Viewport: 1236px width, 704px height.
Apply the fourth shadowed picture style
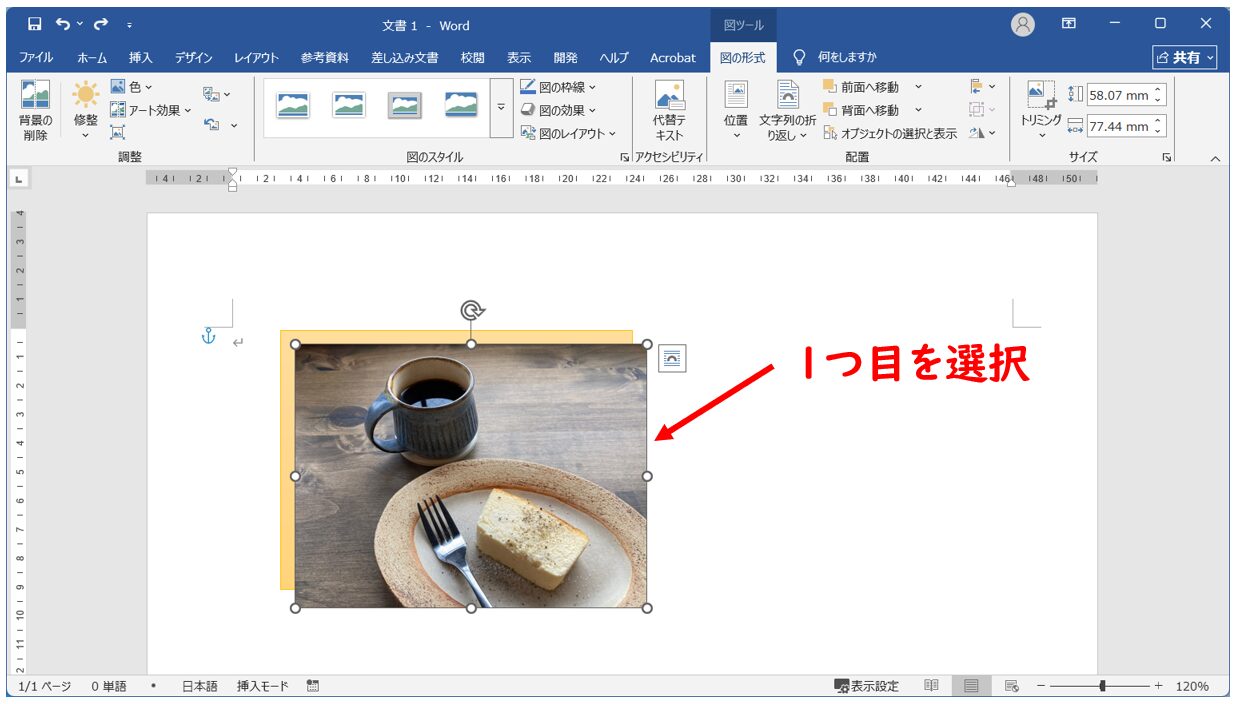point(461,106)
